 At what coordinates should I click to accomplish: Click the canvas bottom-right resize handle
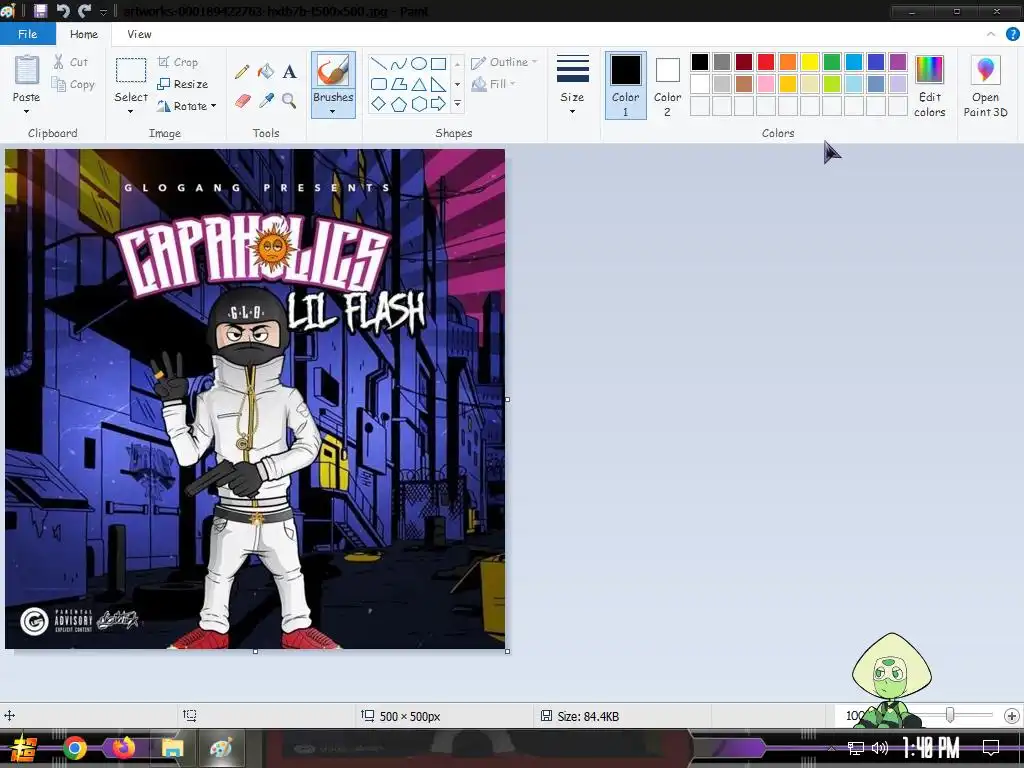(507, 651)
